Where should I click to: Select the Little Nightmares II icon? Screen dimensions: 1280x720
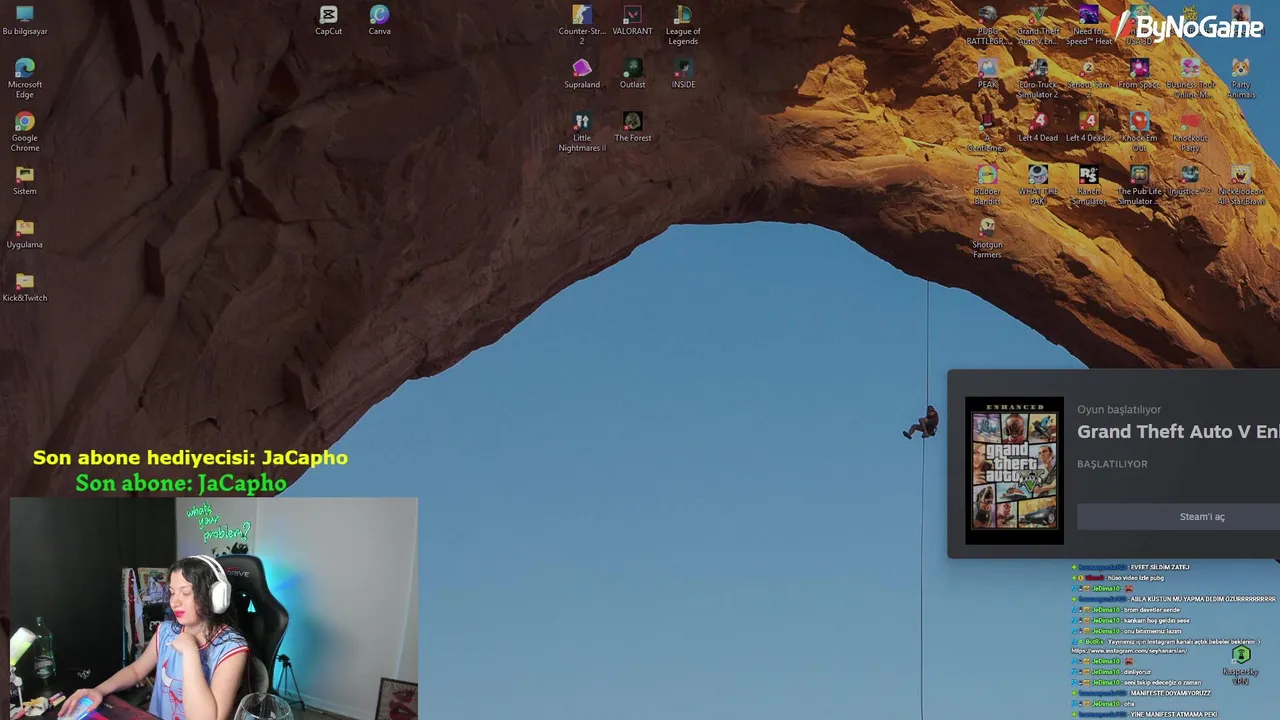[582, 132]
